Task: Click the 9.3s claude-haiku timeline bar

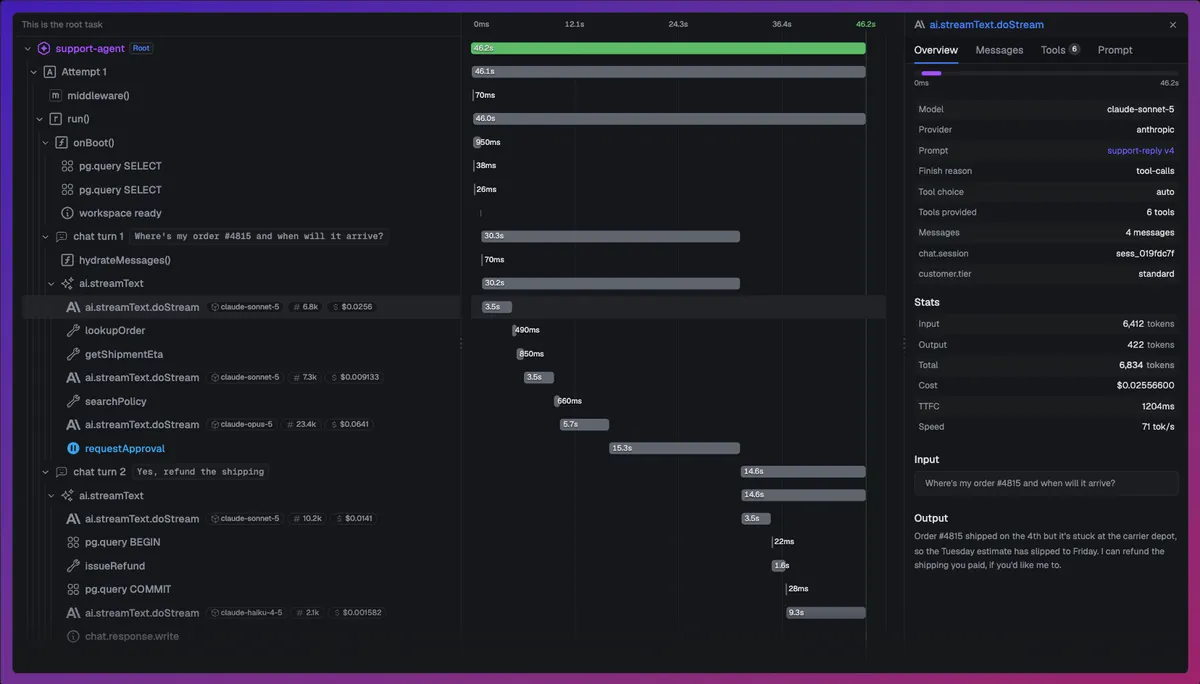Action: tap(825, 613)
